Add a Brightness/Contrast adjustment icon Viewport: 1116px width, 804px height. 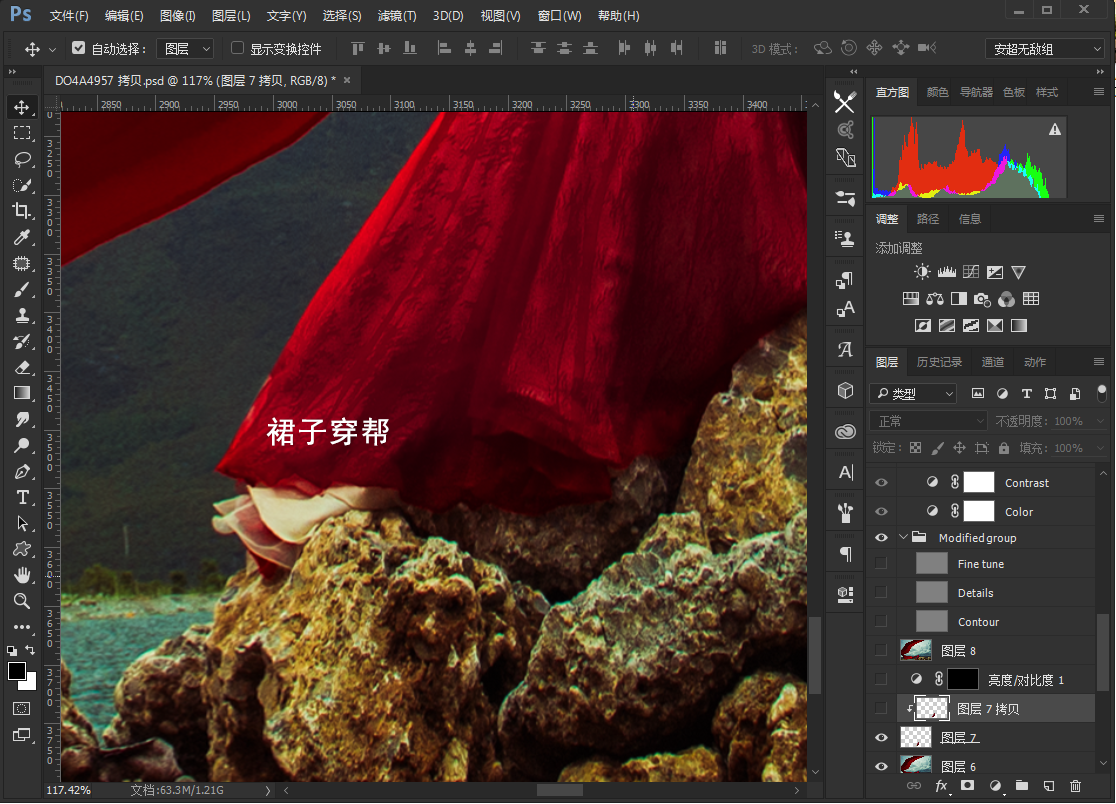[922, 272]
